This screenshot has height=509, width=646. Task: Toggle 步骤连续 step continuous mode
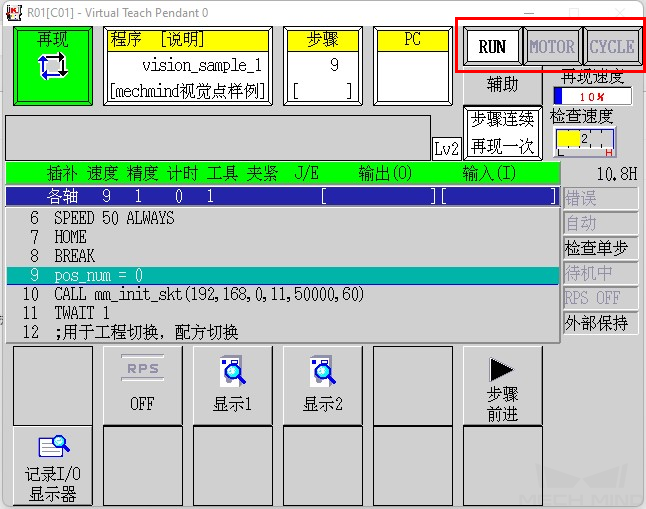[503, 120]
